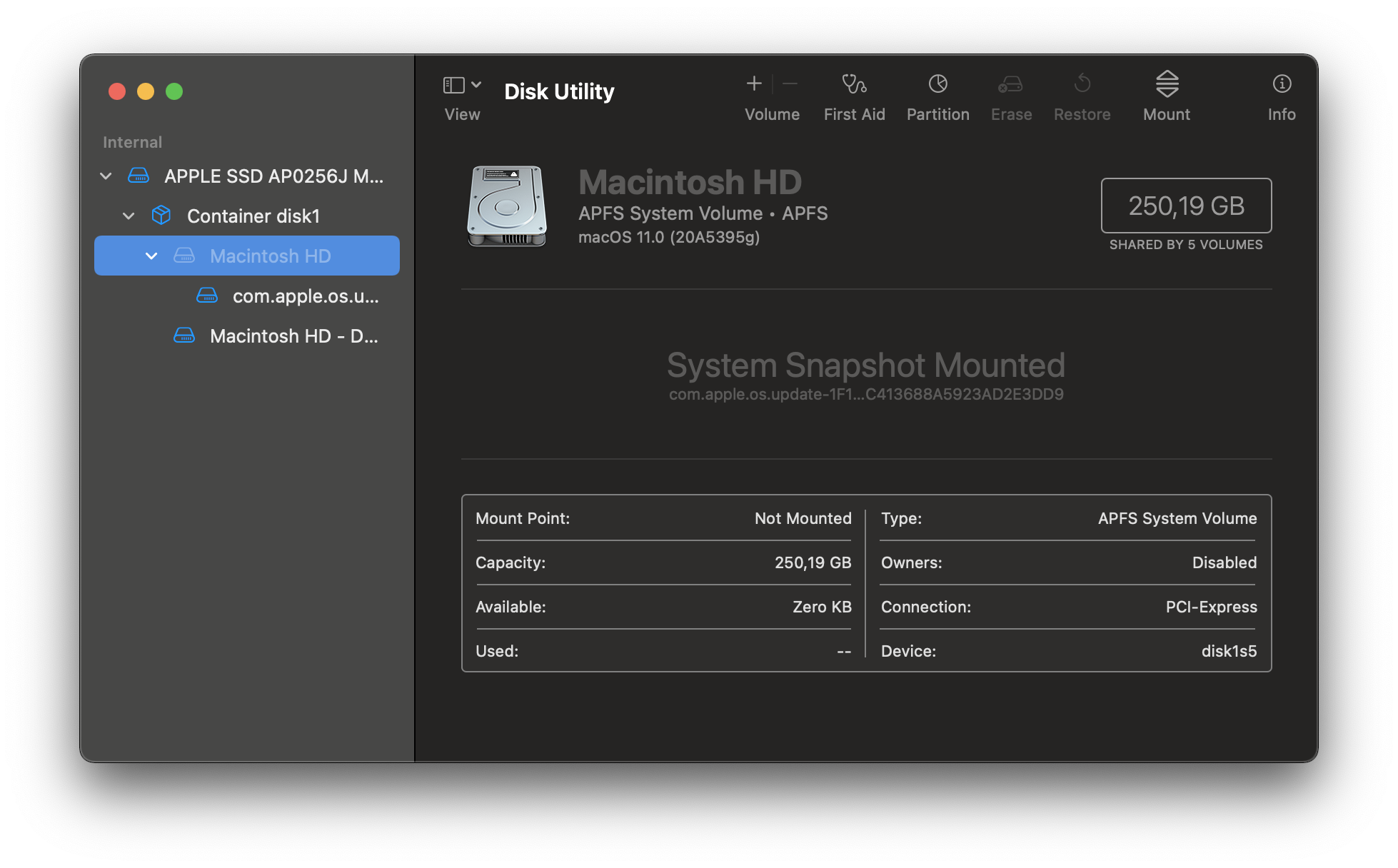Screen dimensions: 1398x868
Task: Collapse the APPLE SSD AP0256J disk tree
Action: coord(106,176)
